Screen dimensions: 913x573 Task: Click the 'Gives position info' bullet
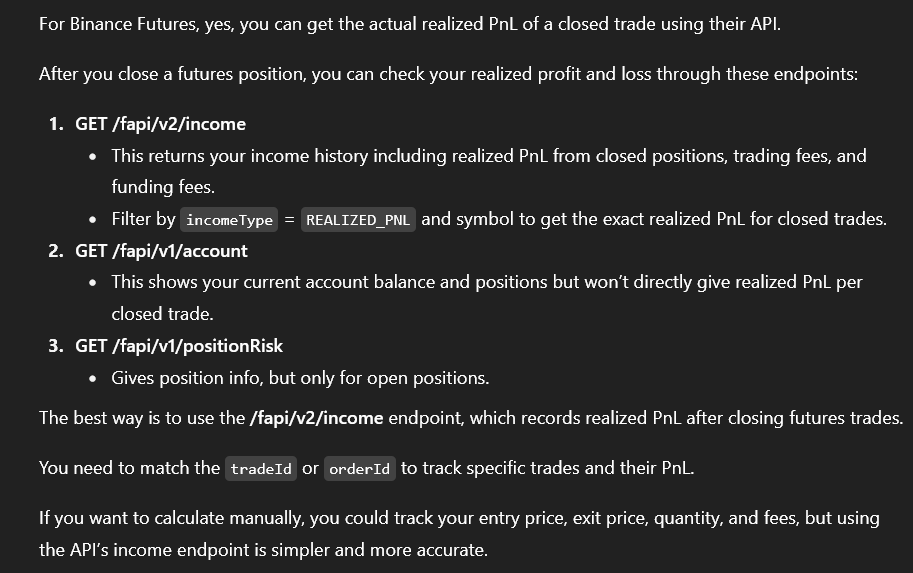coord(300,378)
